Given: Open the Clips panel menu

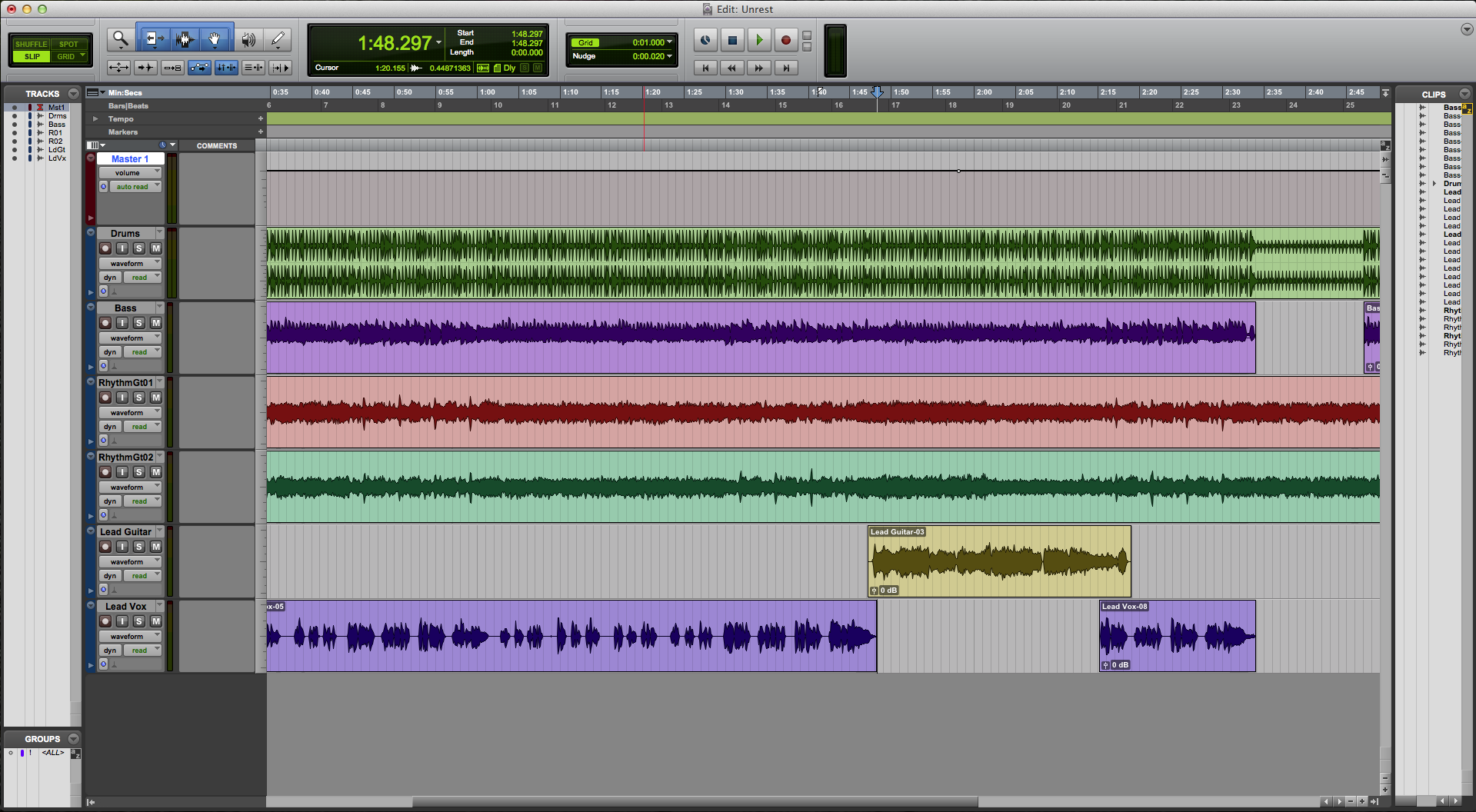Looking at the screenshot, I should click(1464, 94).
